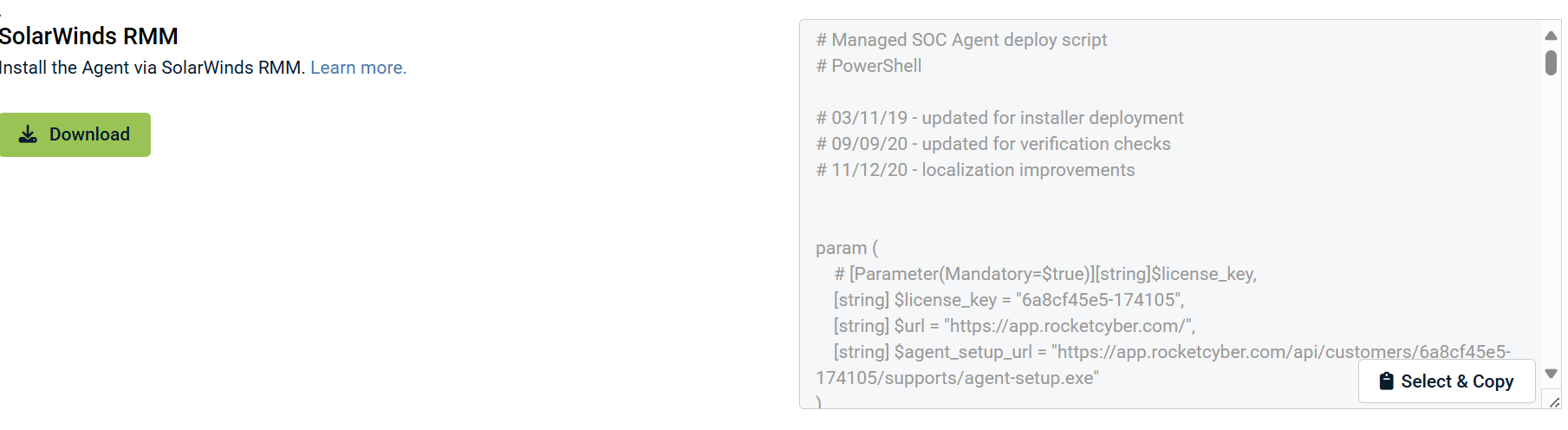
Task: Click the script scrollbar down arrow
Action: coord(1551,374)
